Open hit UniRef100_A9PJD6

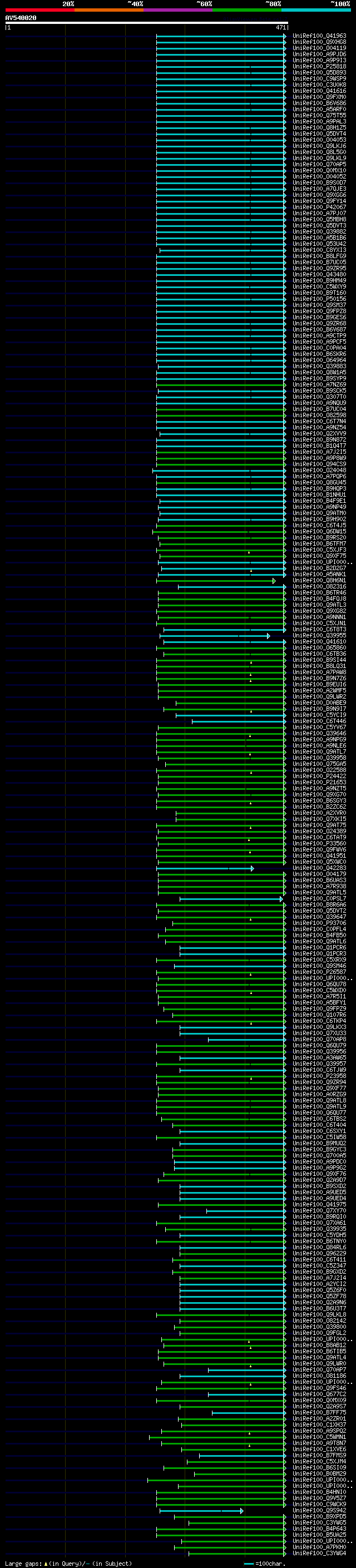tap(319, 54)
